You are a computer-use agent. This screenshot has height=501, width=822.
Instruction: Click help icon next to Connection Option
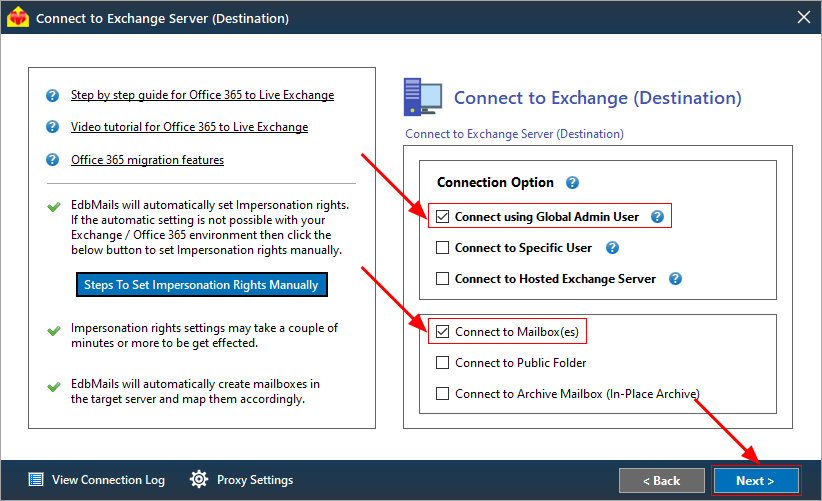coord(573,183)
